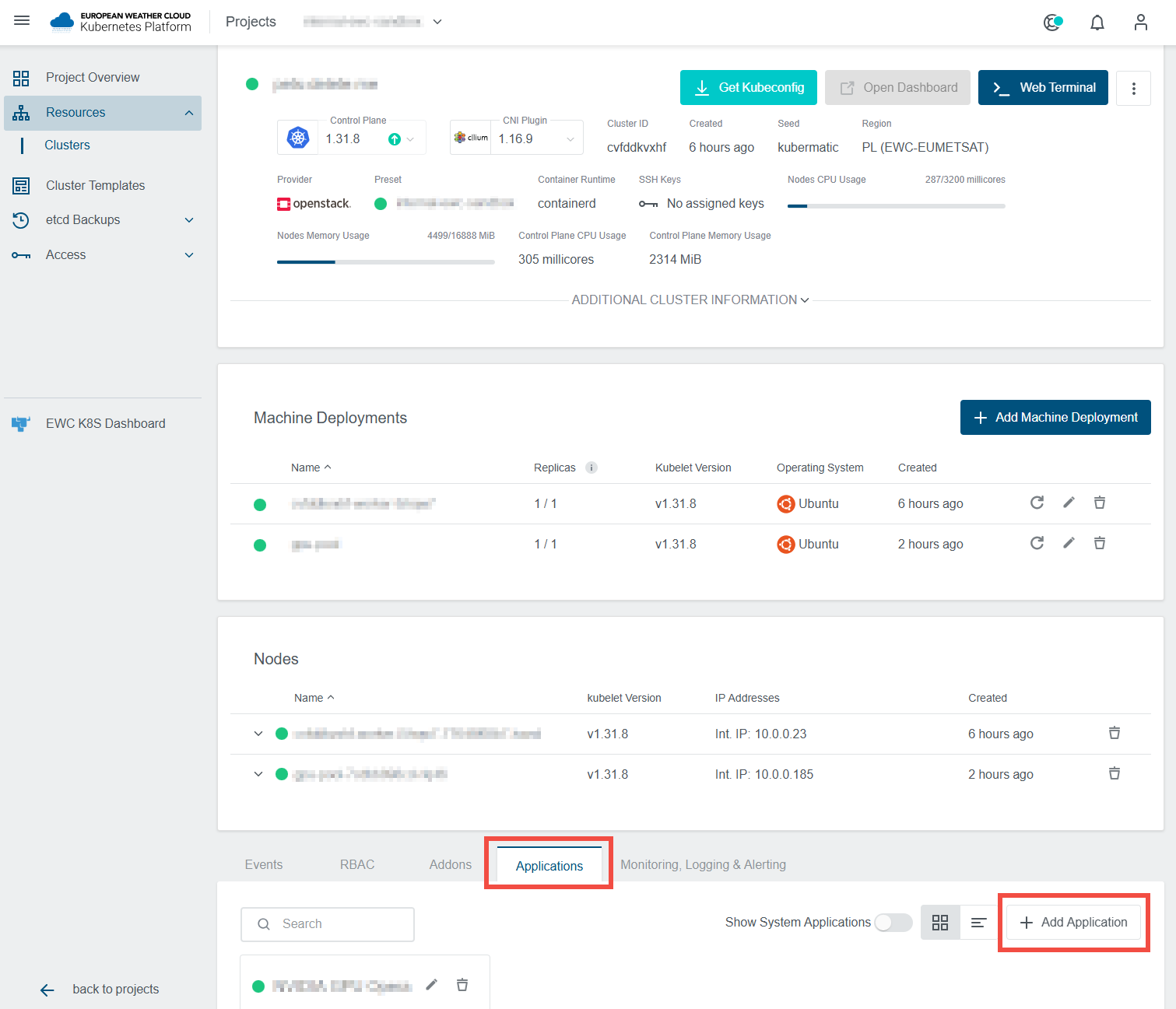Switch to the Addons tab
The height and width of the screenshot is (1009, 1176).
pos(451,865)
